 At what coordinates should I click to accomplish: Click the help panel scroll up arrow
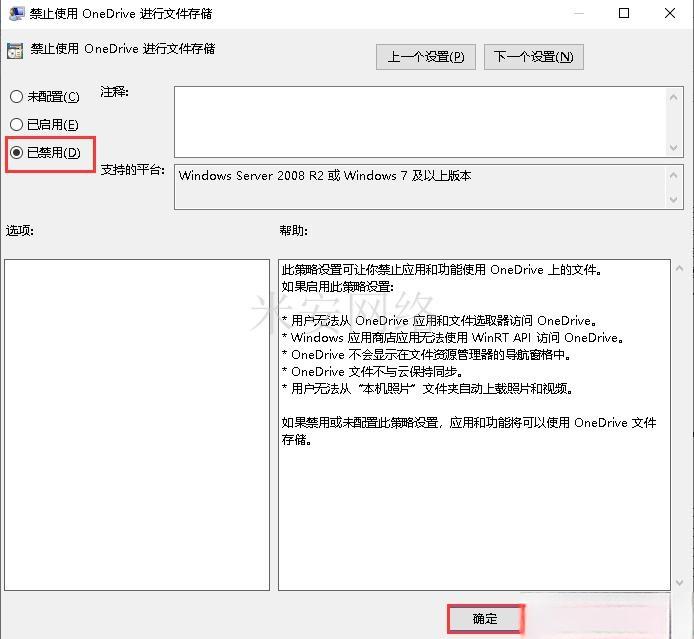pyautogui.click(x=680, y=268)
